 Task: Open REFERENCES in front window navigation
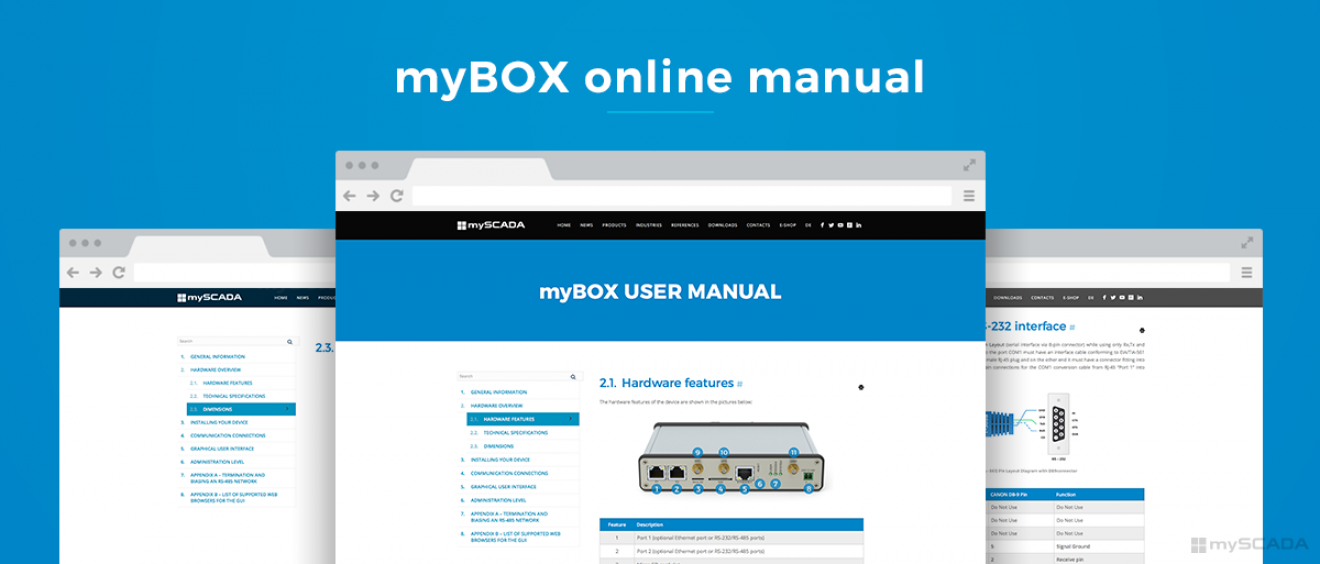pyautogui.click(x=685, y=225)
